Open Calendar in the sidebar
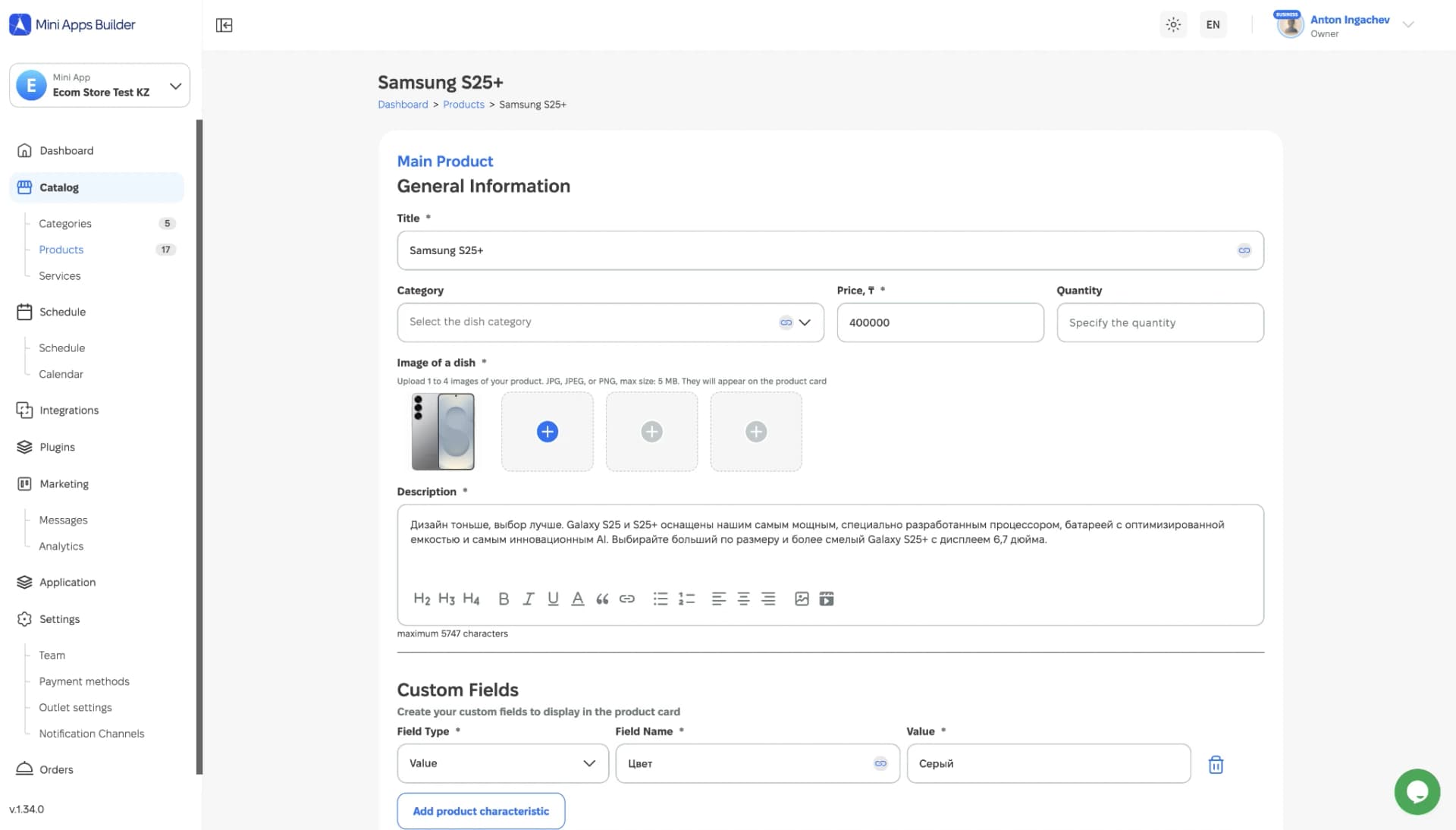Image resolution: width=1456 pixels, height=830 pixels. [61, 374]
